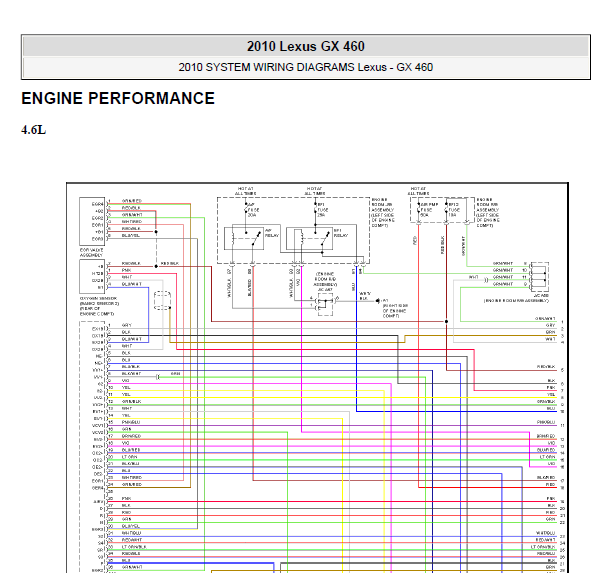
Task: Click the A1 ground point symbol
Action: click(378, 301)
